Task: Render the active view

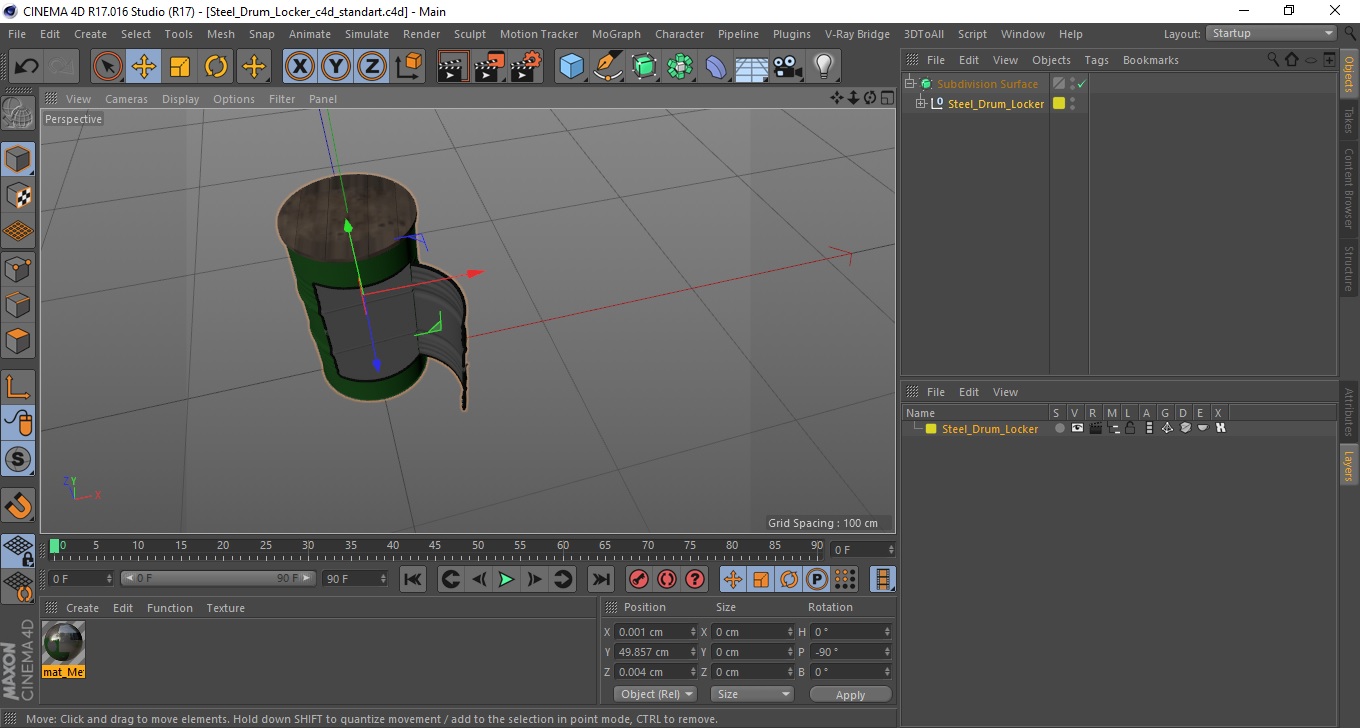Action: pos(454,67)
